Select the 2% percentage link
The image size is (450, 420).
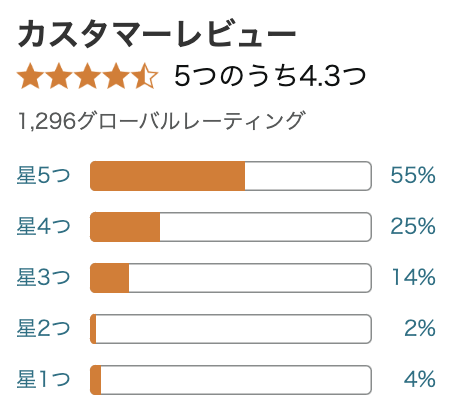pyautogui.click(x=420, y=328)
